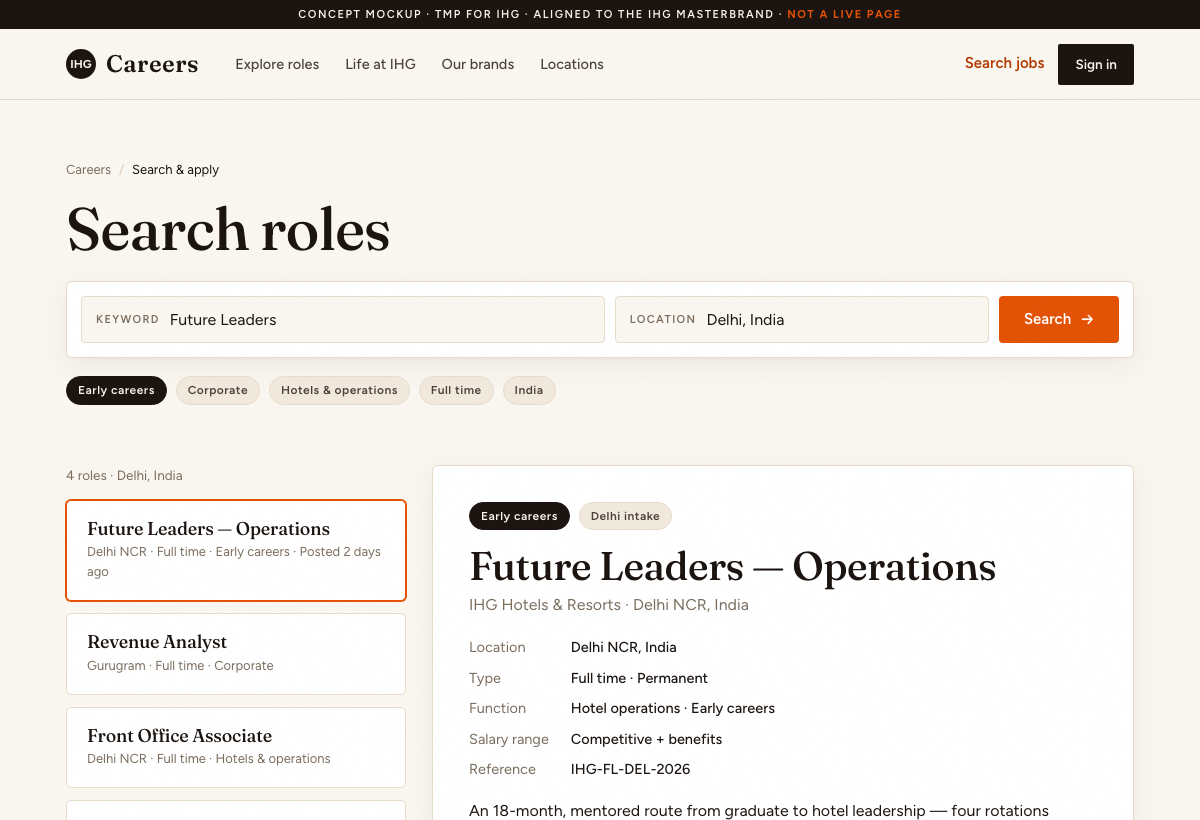
Task: Open the Explore roles menu
Action: (277, 64)
